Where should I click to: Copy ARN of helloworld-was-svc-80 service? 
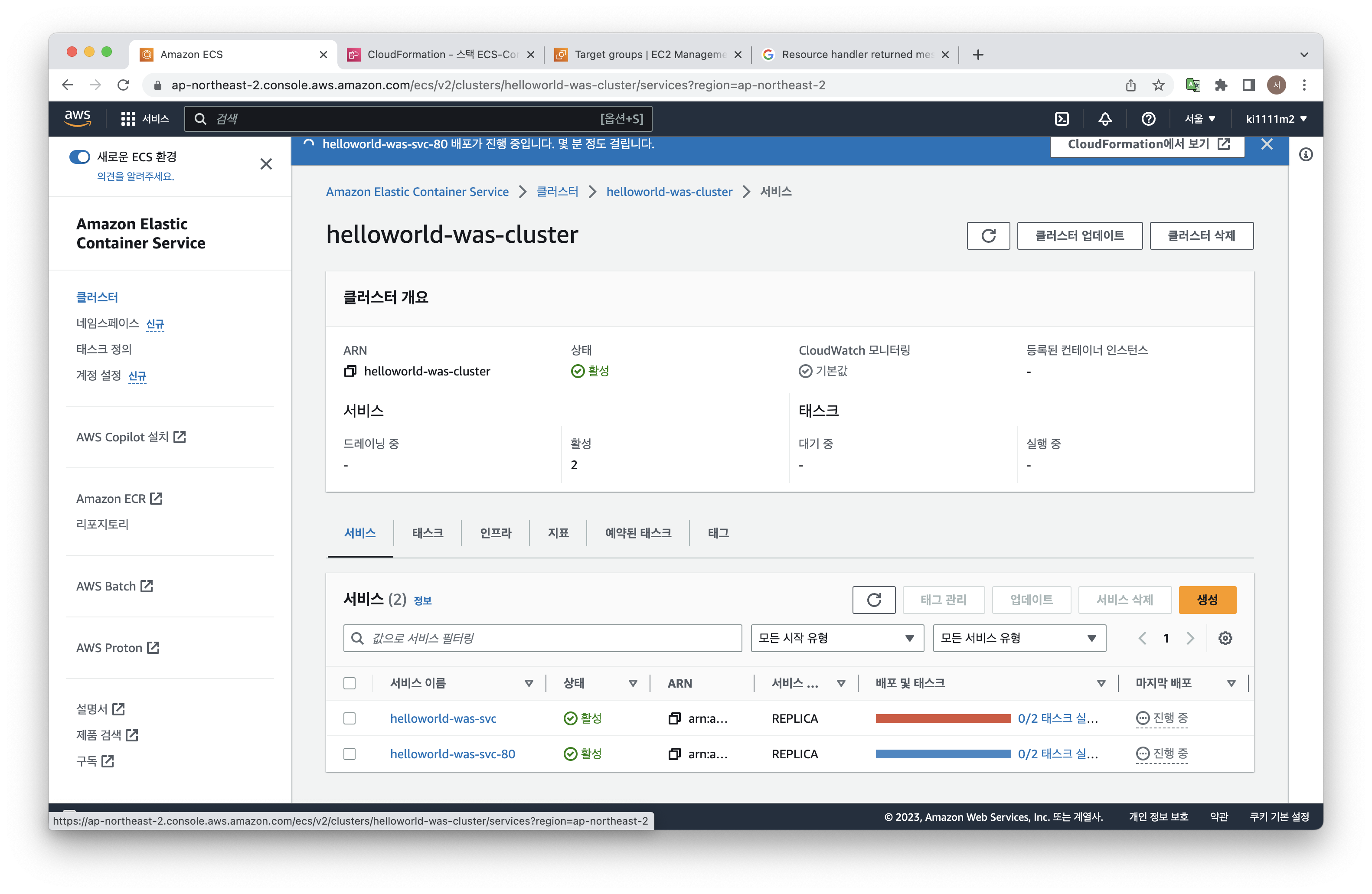click(x=674, y=754)
